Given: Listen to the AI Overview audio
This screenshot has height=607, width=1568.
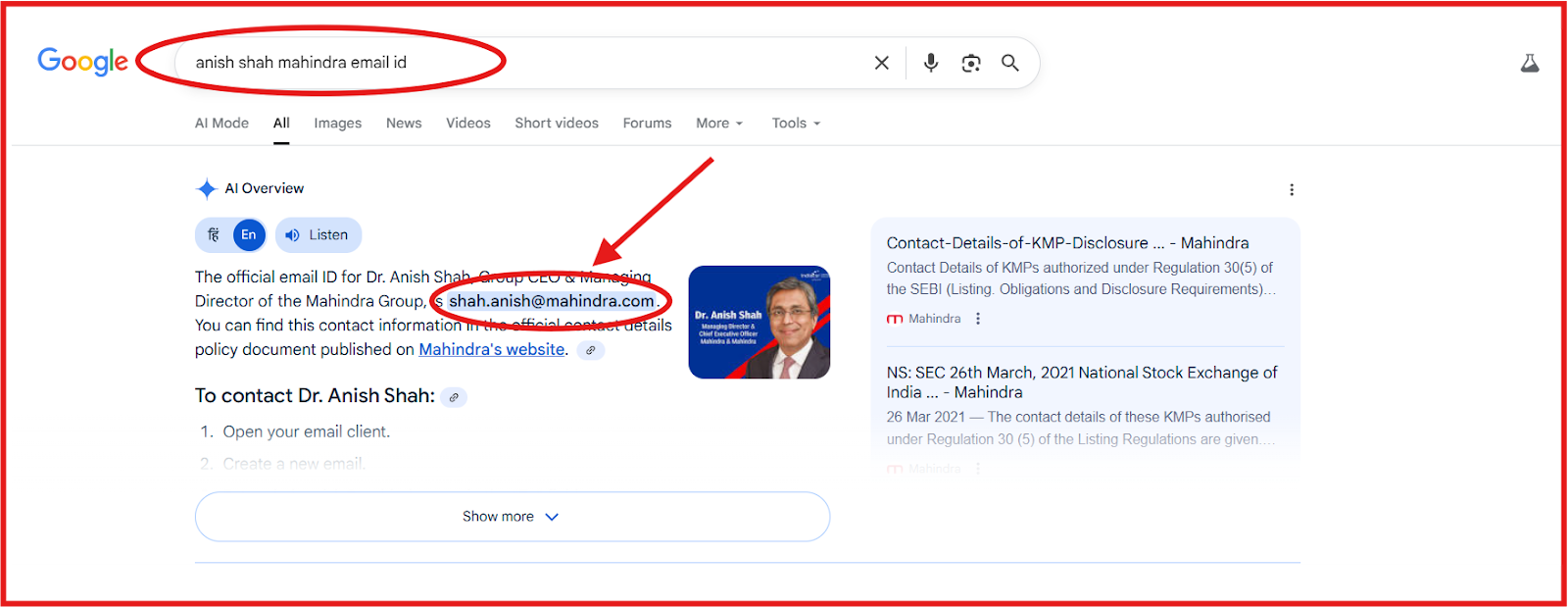Looking at the screenshot, I should coord(318,234).
